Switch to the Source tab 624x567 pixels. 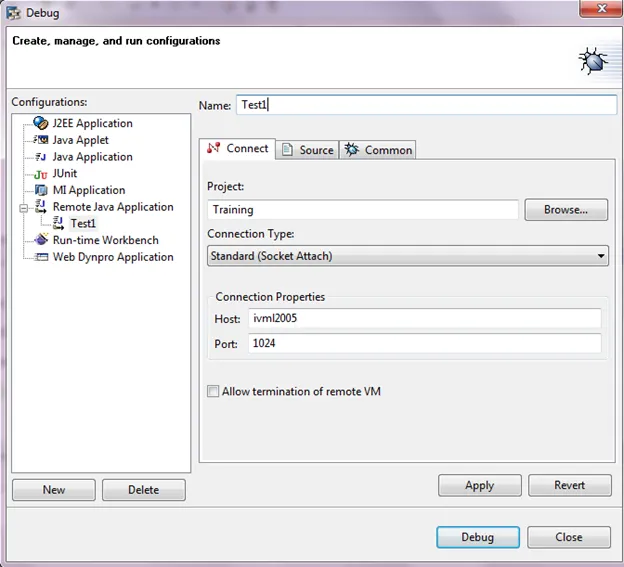(307, 150)
